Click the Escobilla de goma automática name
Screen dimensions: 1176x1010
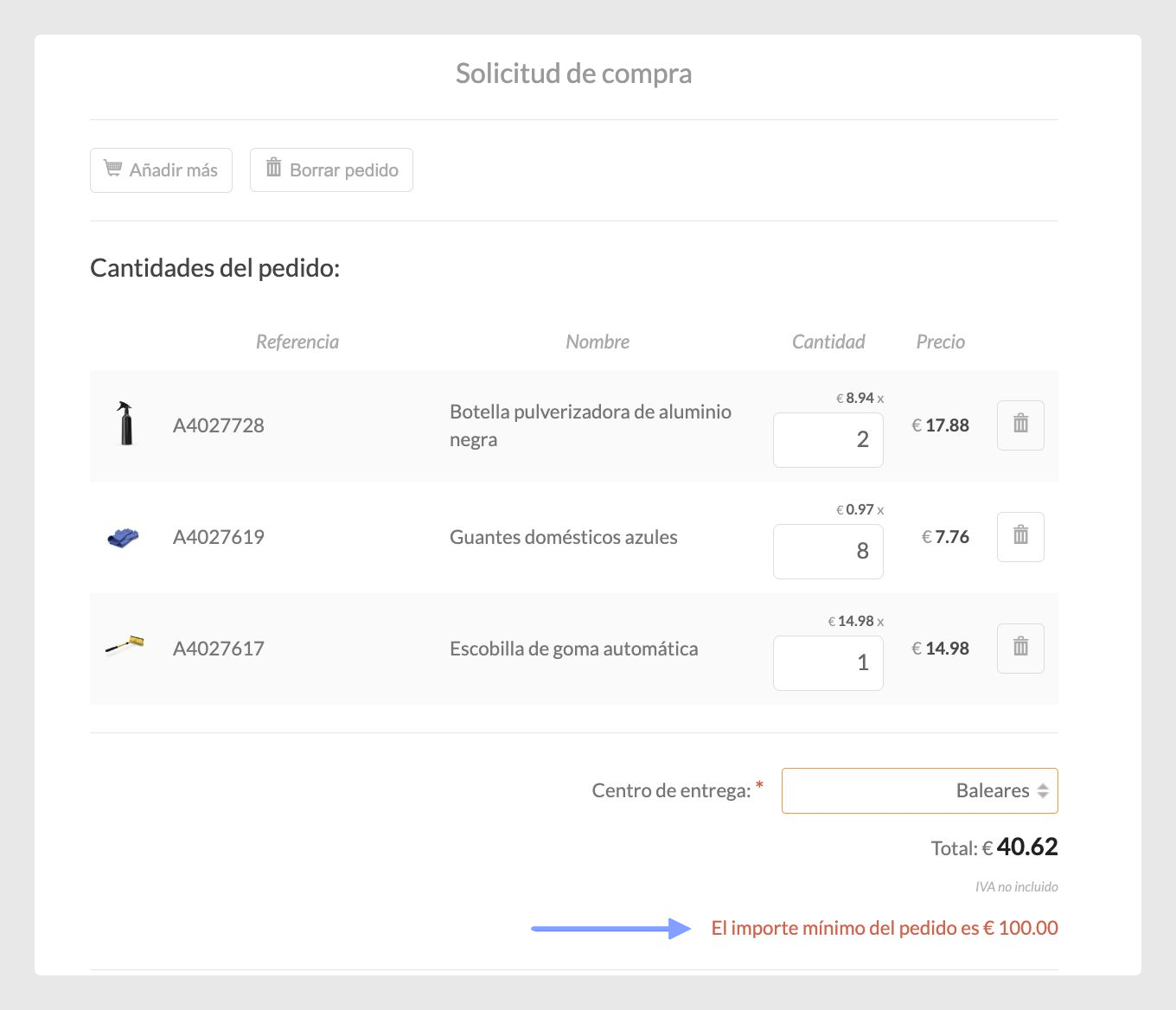click(x=574, y=649)
